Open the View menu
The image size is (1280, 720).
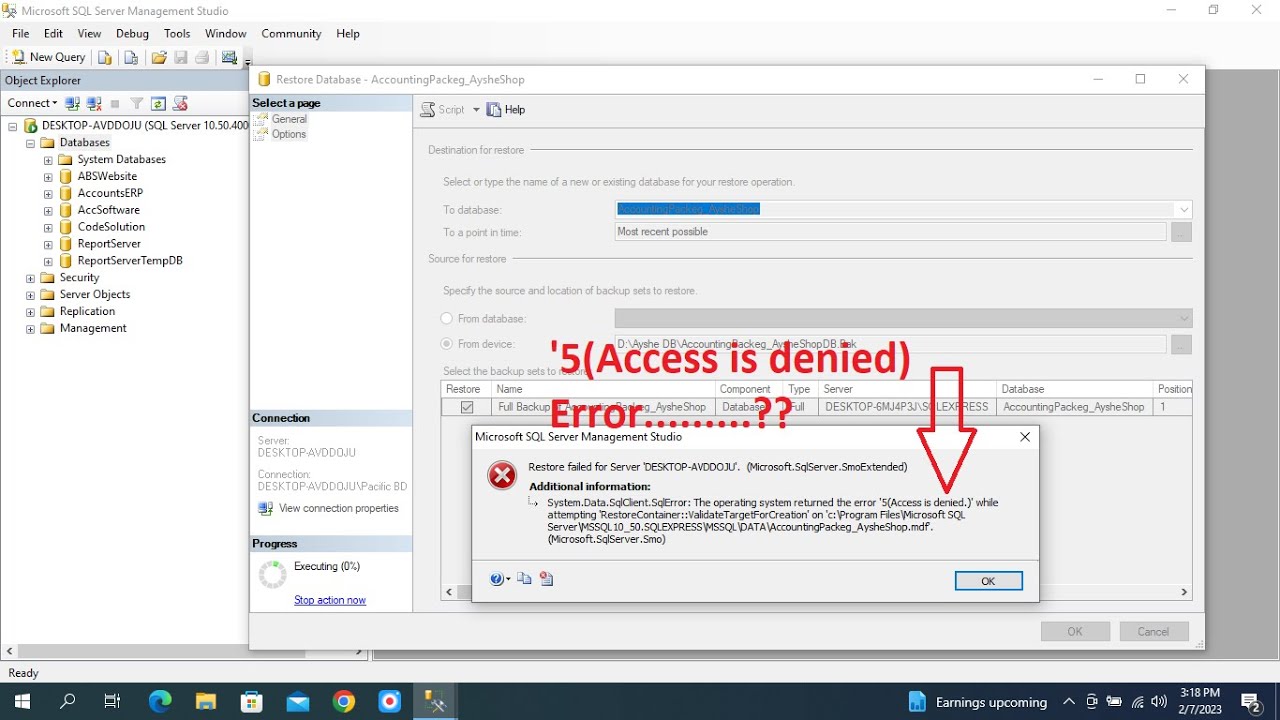pos(89,33)
